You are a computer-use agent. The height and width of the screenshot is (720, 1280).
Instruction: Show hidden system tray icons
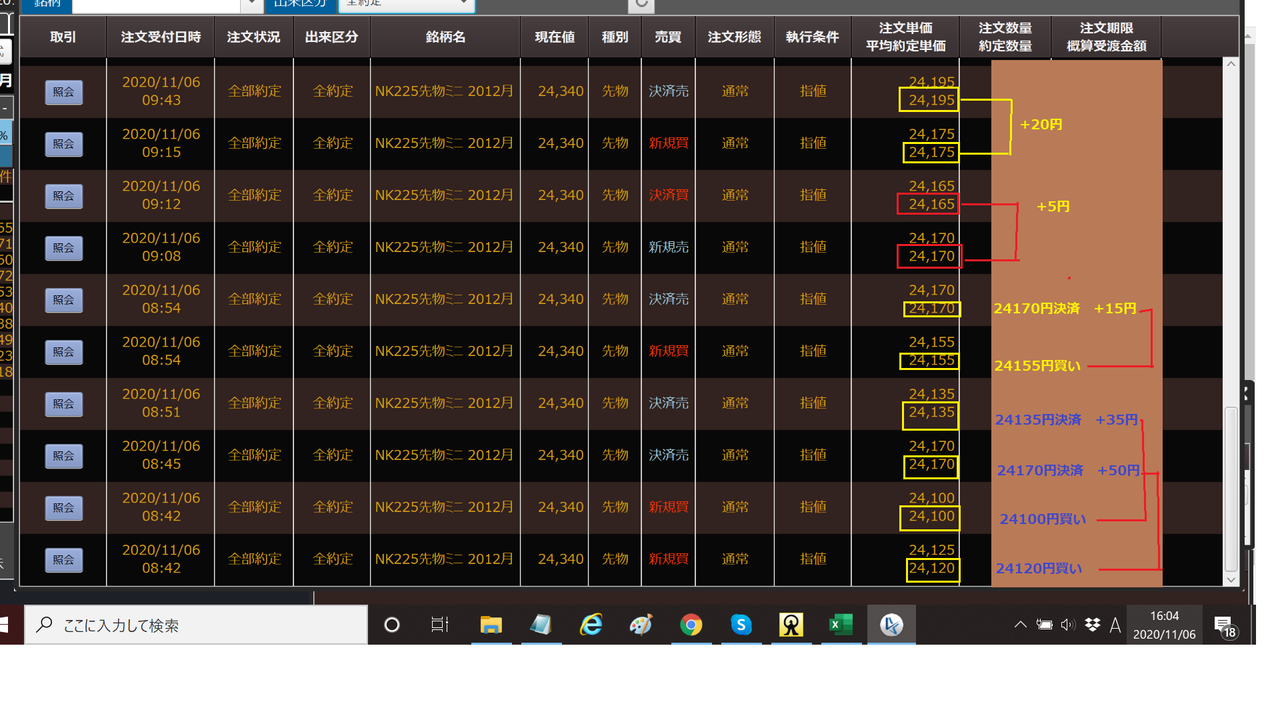click(x=1020, y=625)
